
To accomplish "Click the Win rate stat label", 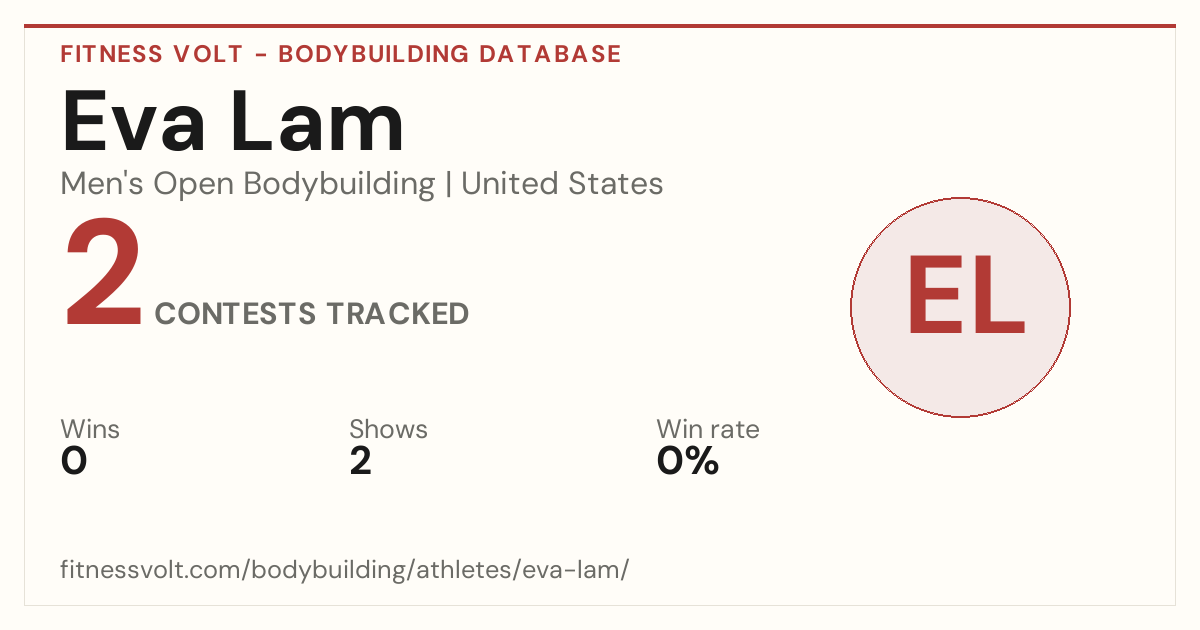I will tap(708, 429).
